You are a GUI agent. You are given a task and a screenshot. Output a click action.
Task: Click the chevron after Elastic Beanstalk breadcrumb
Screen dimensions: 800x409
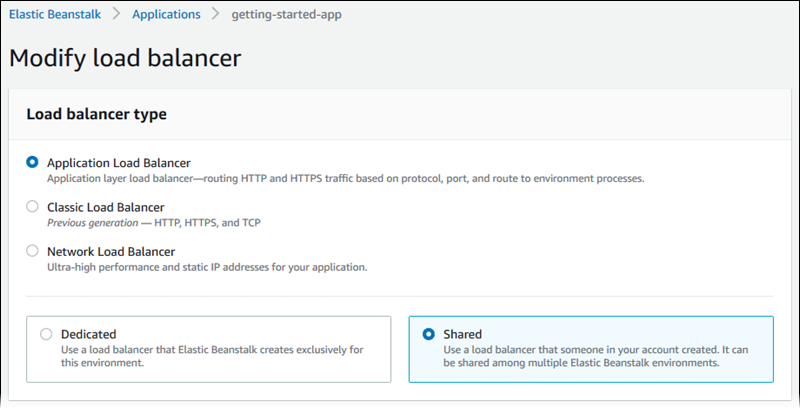coord(116,15)
